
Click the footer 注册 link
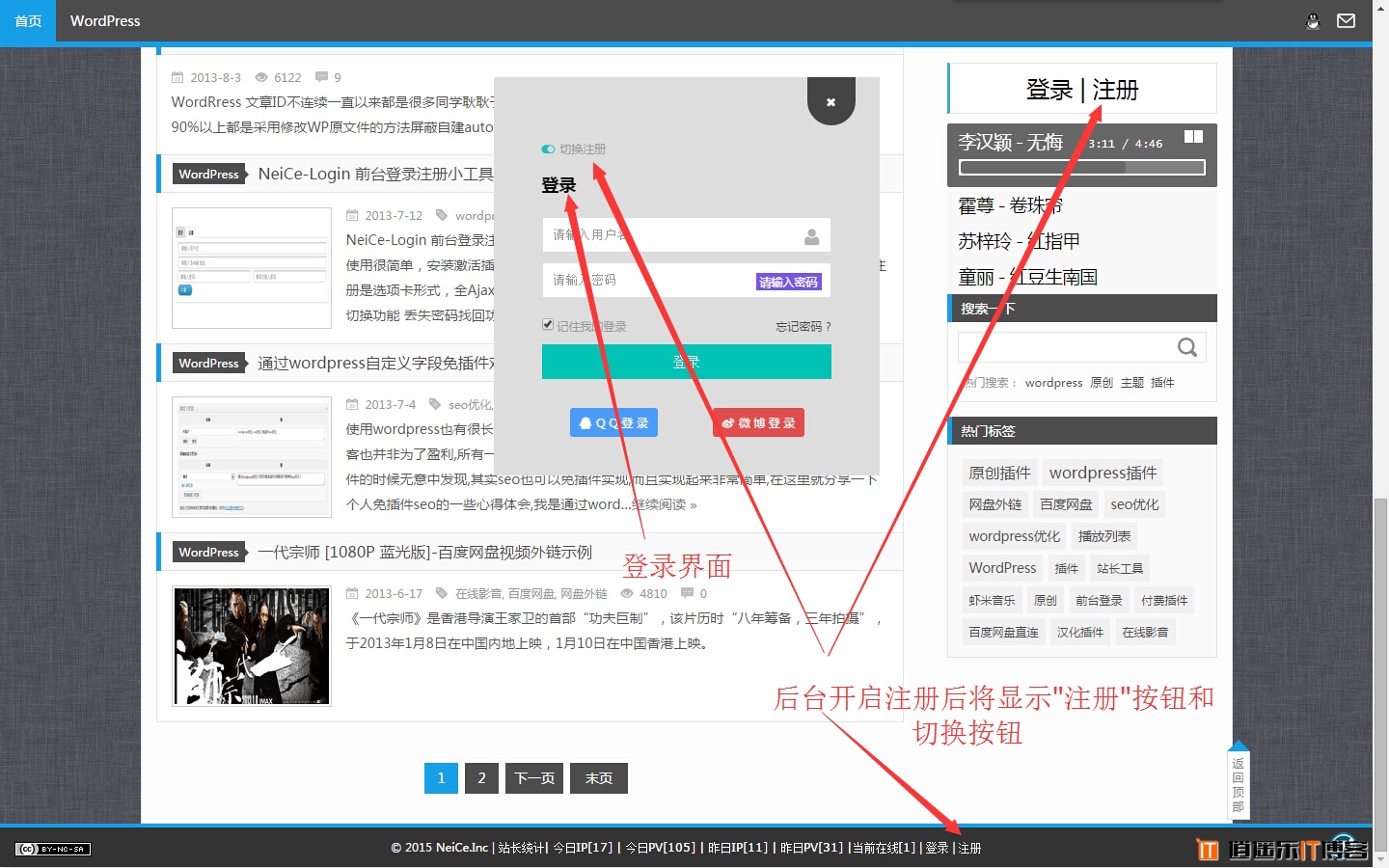click(x=969, y=848)
